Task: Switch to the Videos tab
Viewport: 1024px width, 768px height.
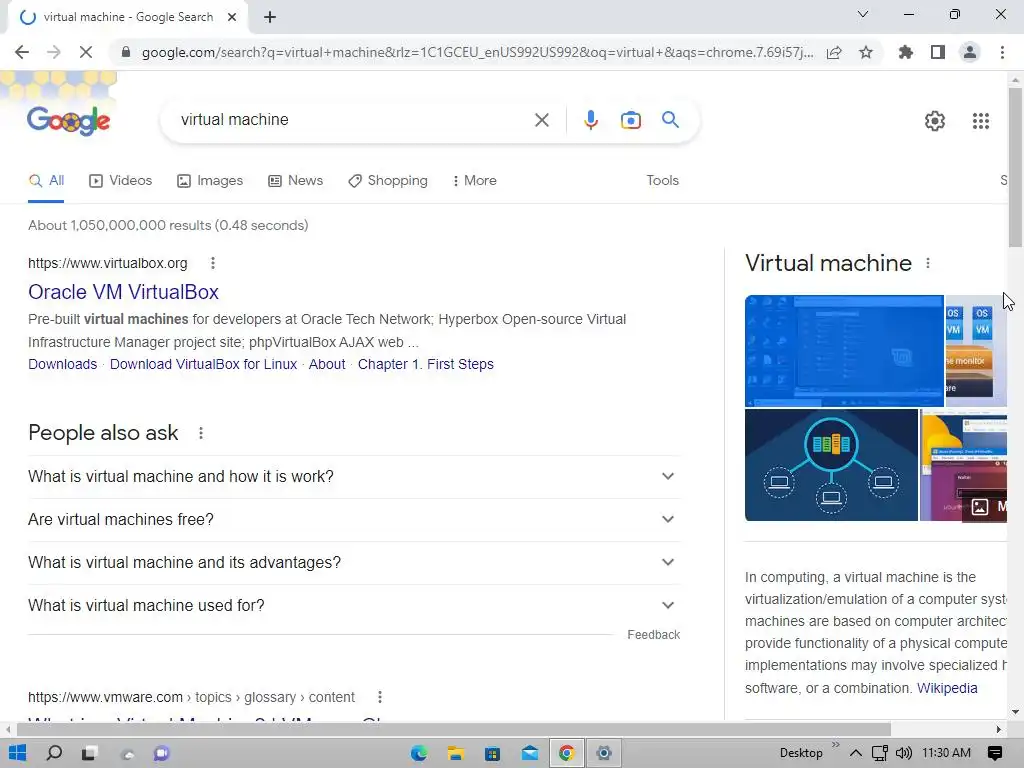Action: (121, 180)
